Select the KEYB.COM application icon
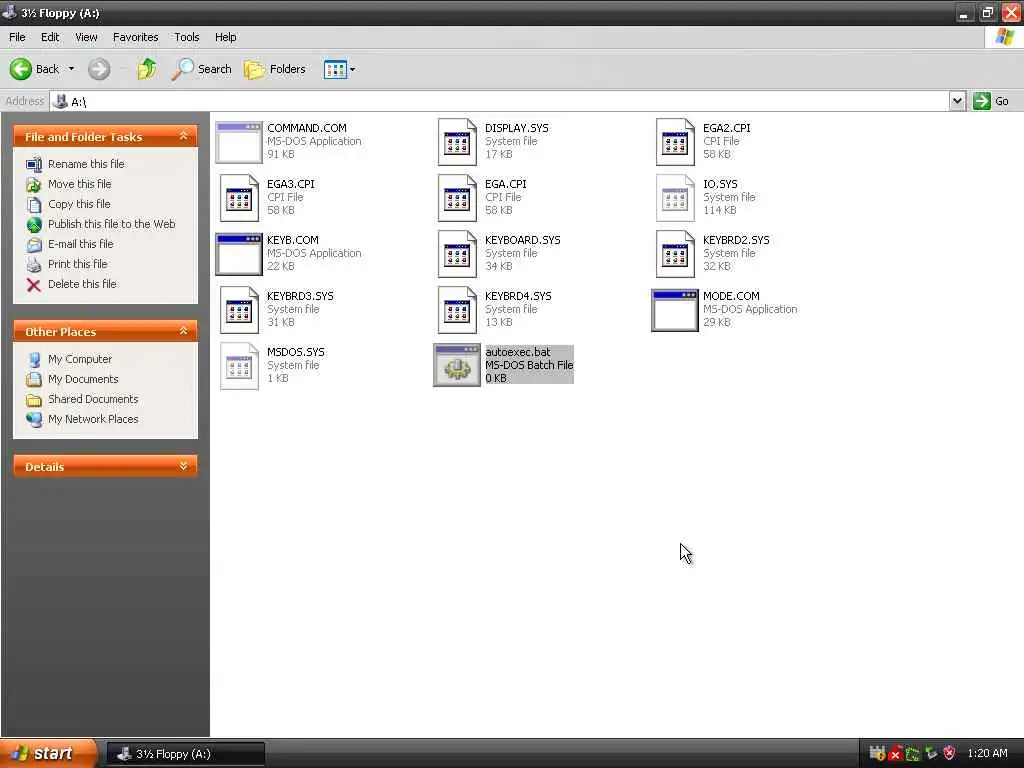This screenshot has height=768, width=1024. click(238, 254)
